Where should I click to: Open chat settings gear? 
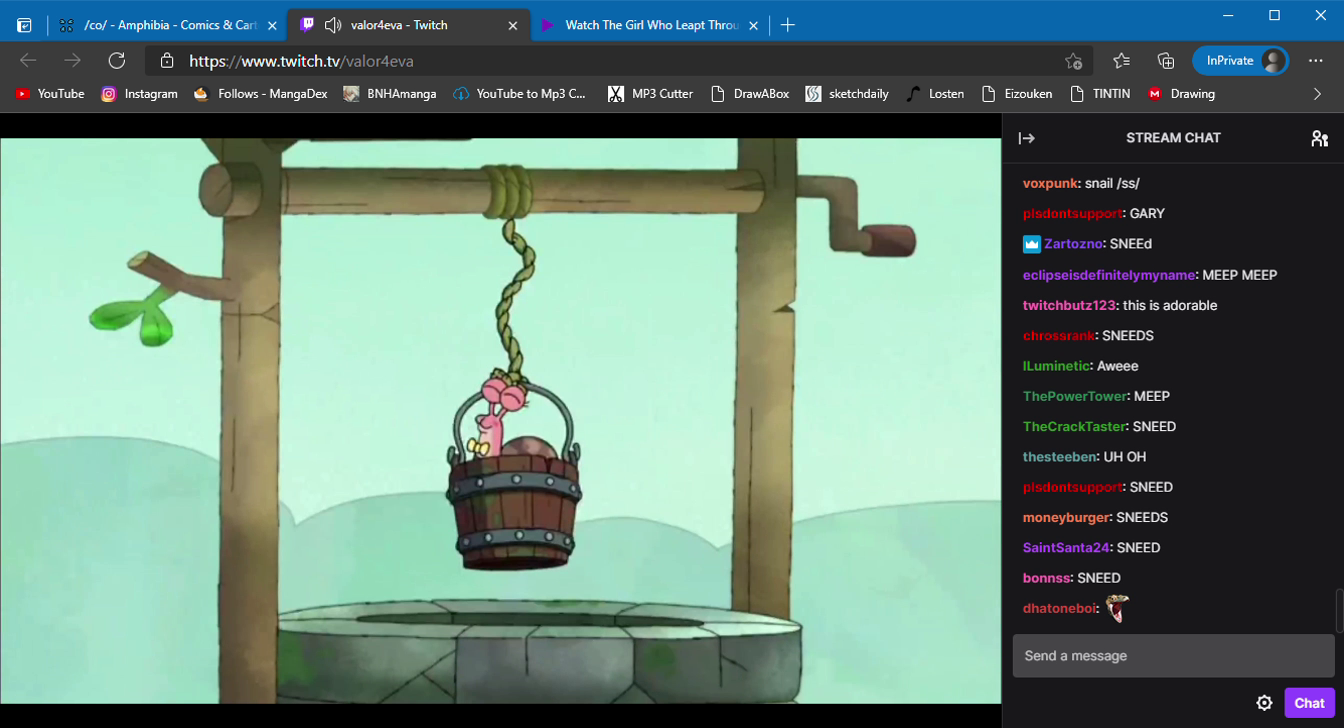point(1264,703)
